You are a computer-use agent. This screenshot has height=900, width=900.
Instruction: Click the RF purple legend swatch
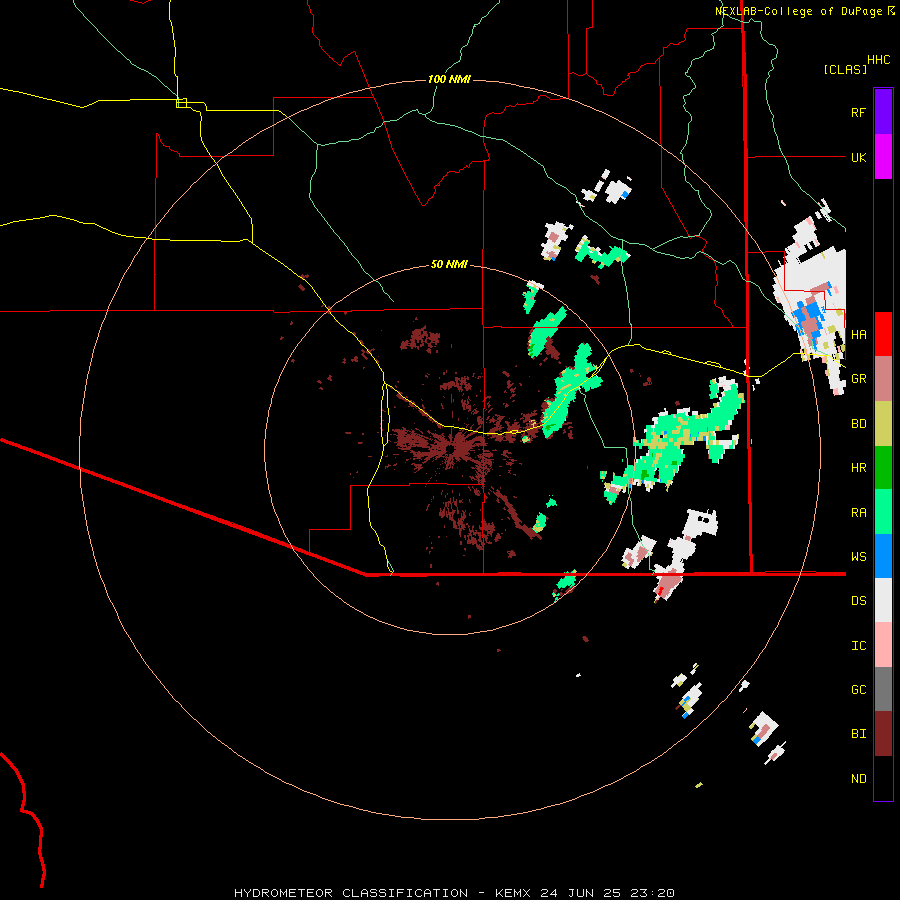point(883,112)
